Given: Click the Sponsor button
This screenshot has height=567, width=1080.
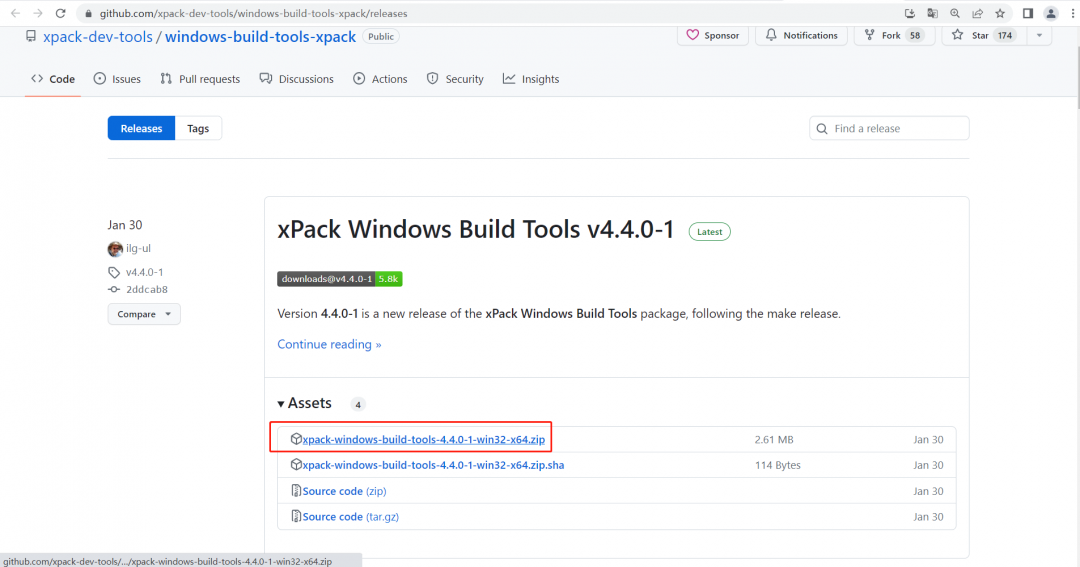Looking at the screenshot, I should 713,35.
